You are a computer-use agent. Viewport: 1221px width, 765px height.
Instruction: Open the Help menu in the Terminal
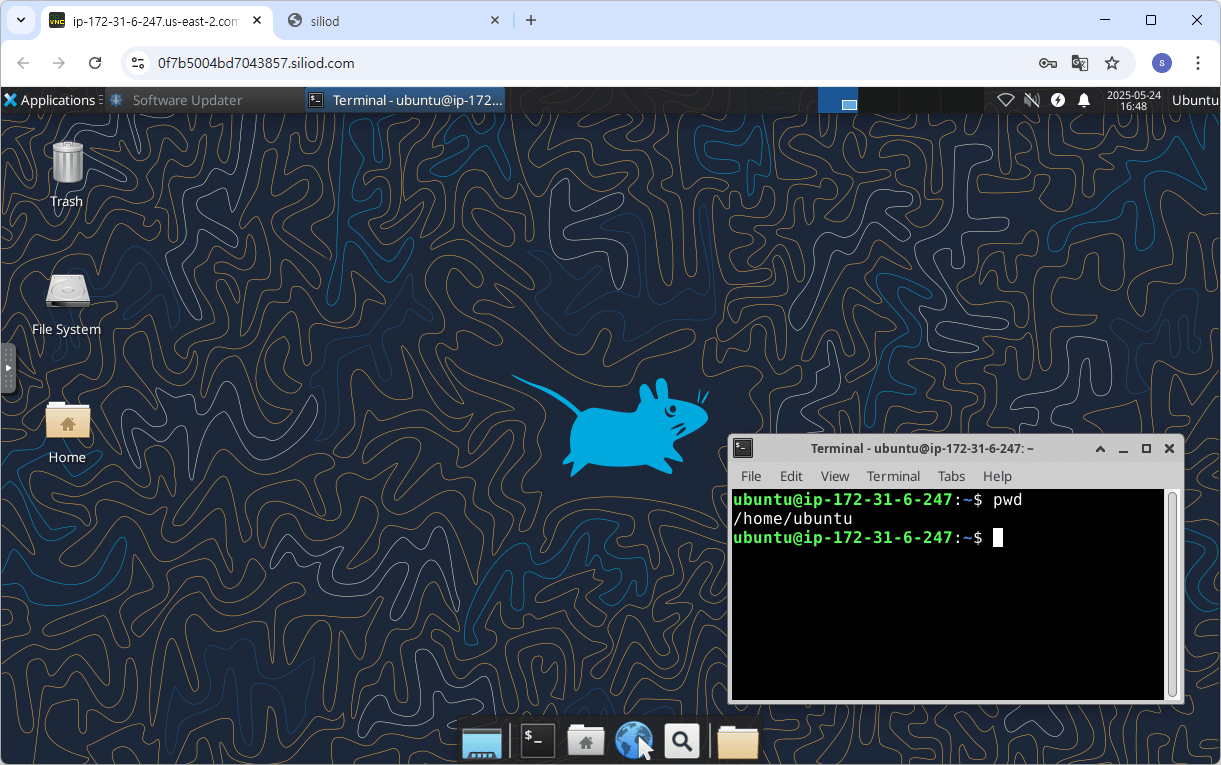coord(997,476)
